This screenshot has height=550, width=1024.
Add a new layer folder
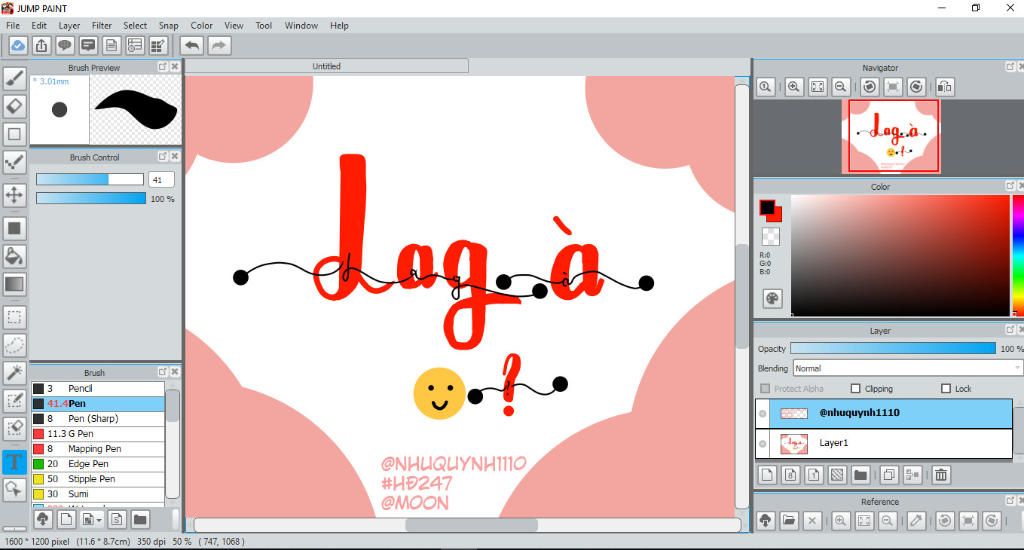[861, 475]
